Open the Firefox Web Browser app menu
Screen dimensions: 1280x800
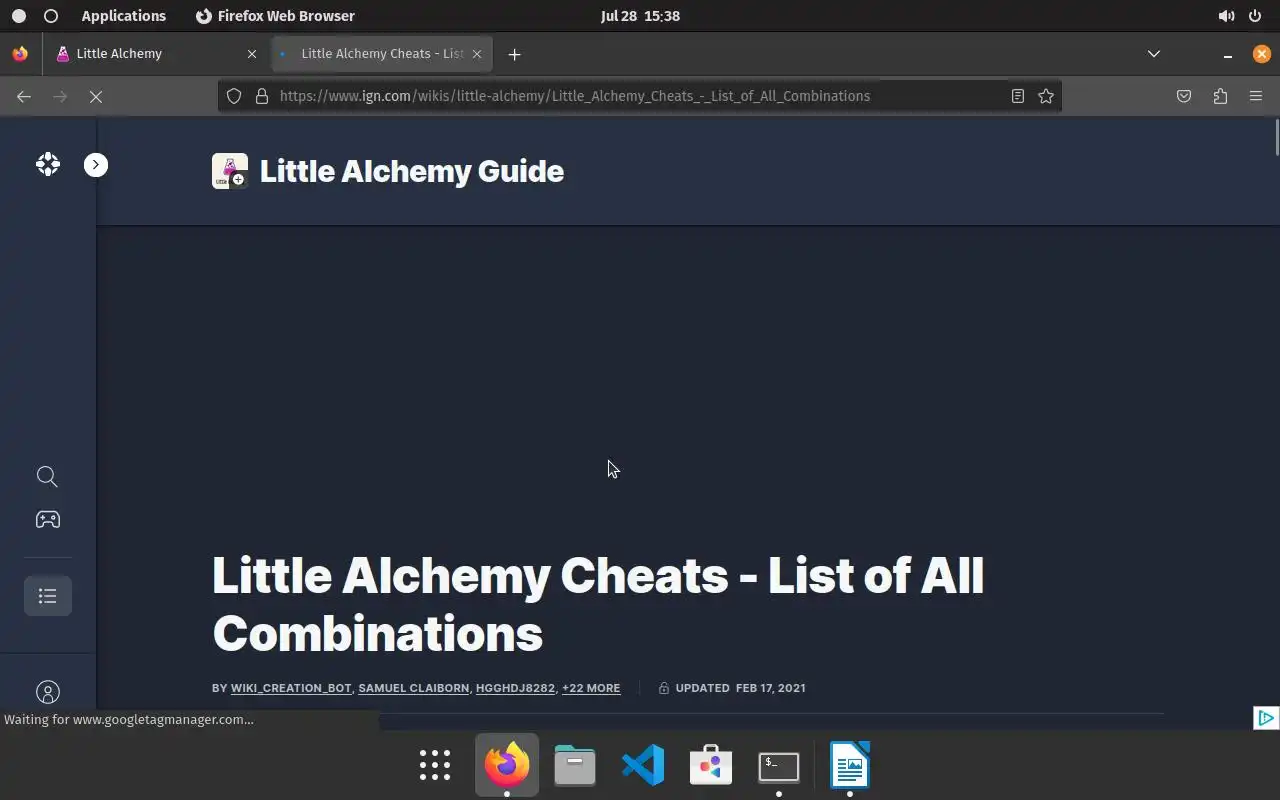tap(275, 16)
